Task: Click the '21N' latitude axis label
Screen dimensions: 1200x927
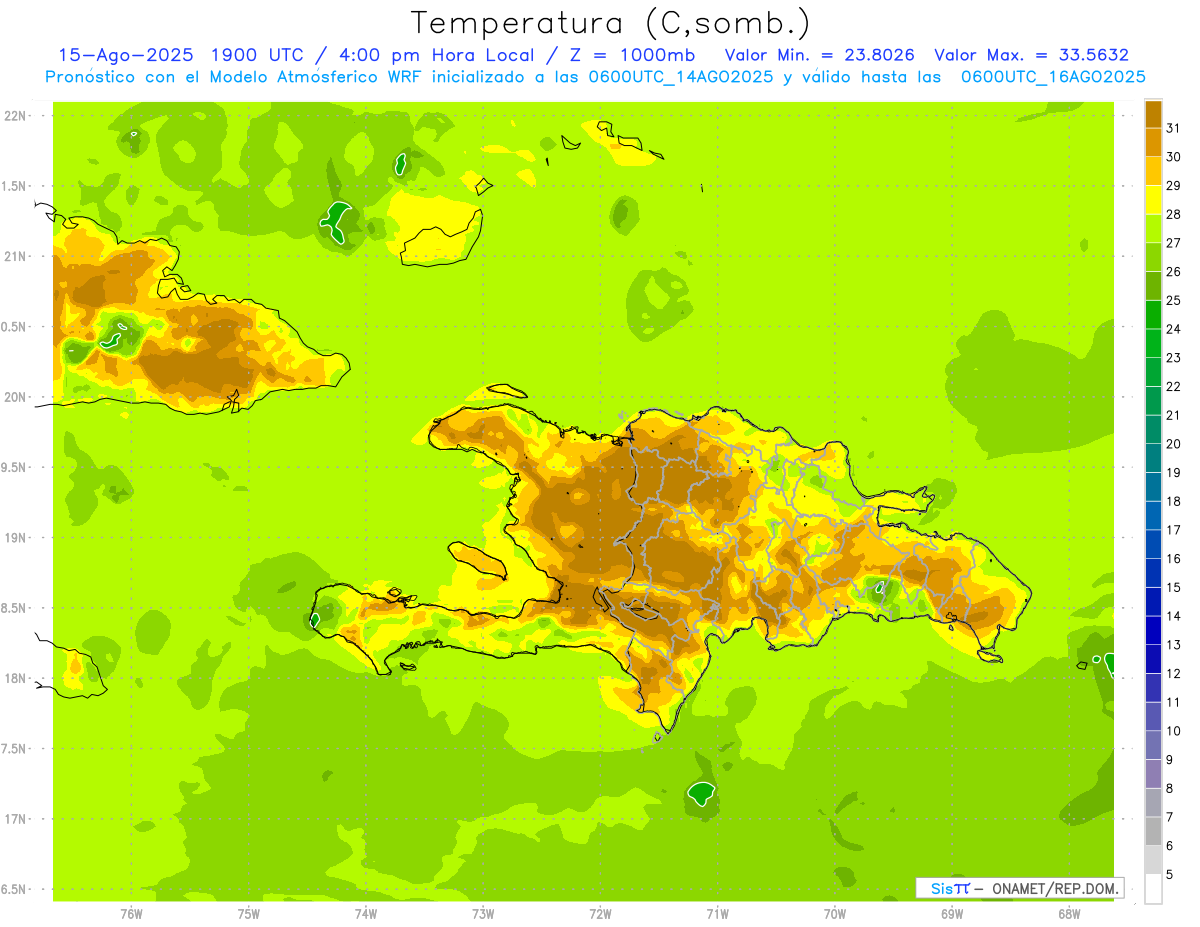Action: click(x=16, y=257)
